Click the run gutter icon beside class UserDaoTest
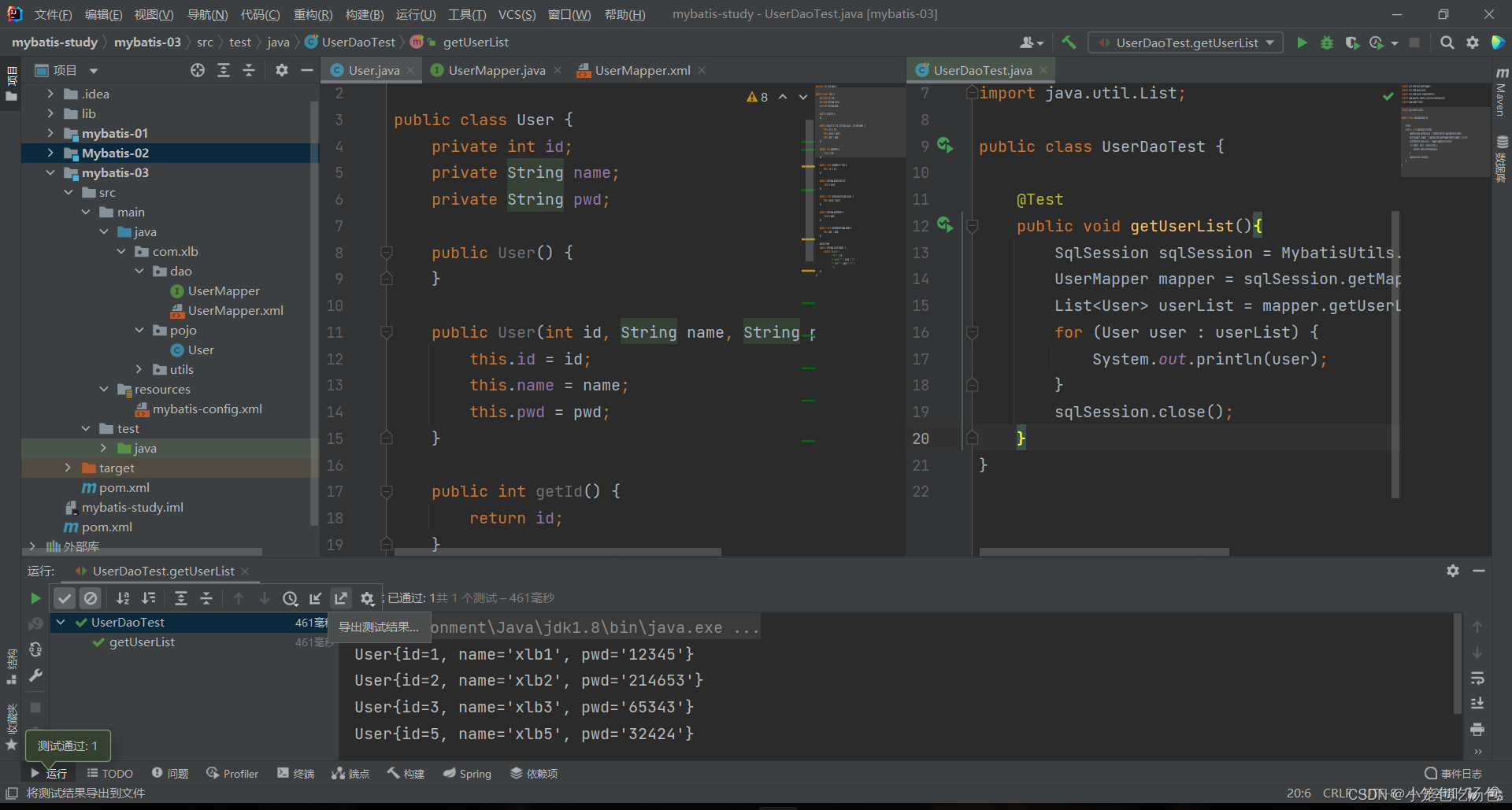 point(945,146)
